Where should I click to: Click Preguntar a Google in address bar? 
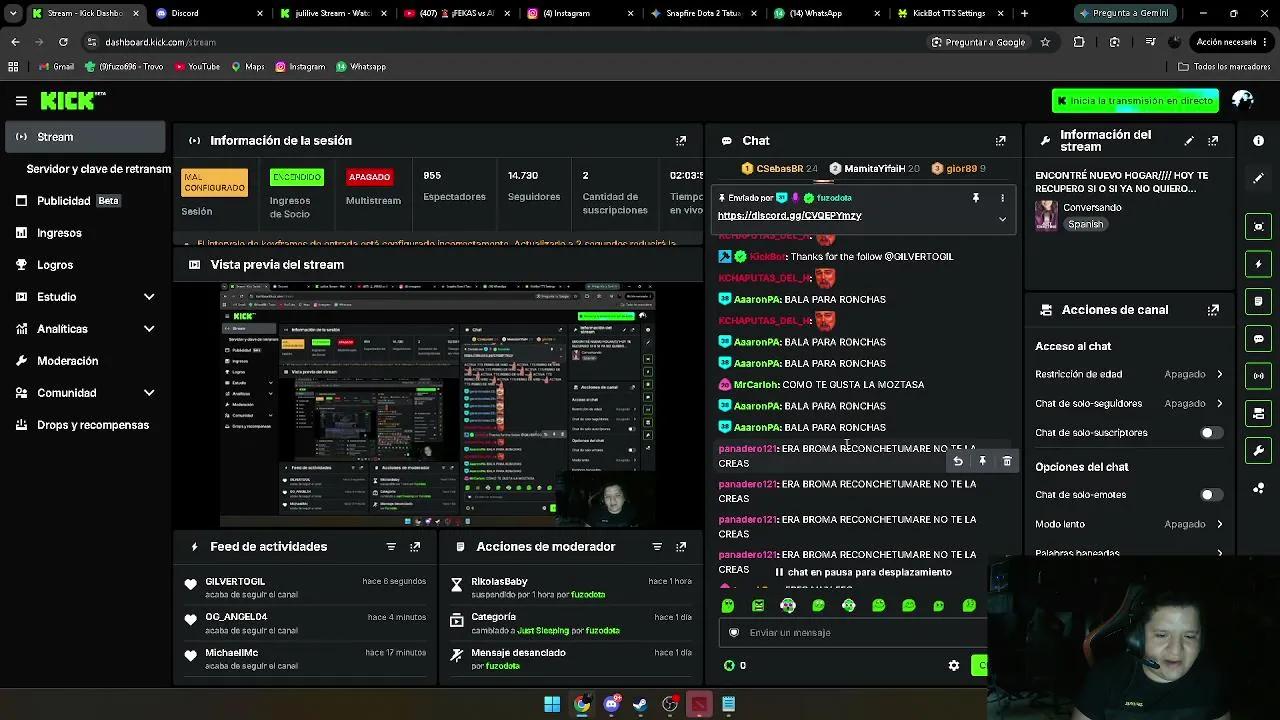point(978,42)
